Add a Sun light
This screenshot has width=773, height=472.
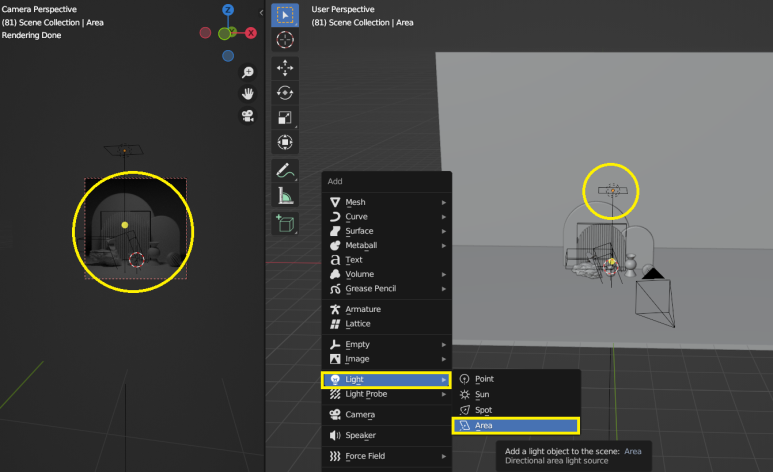(516, 395)
